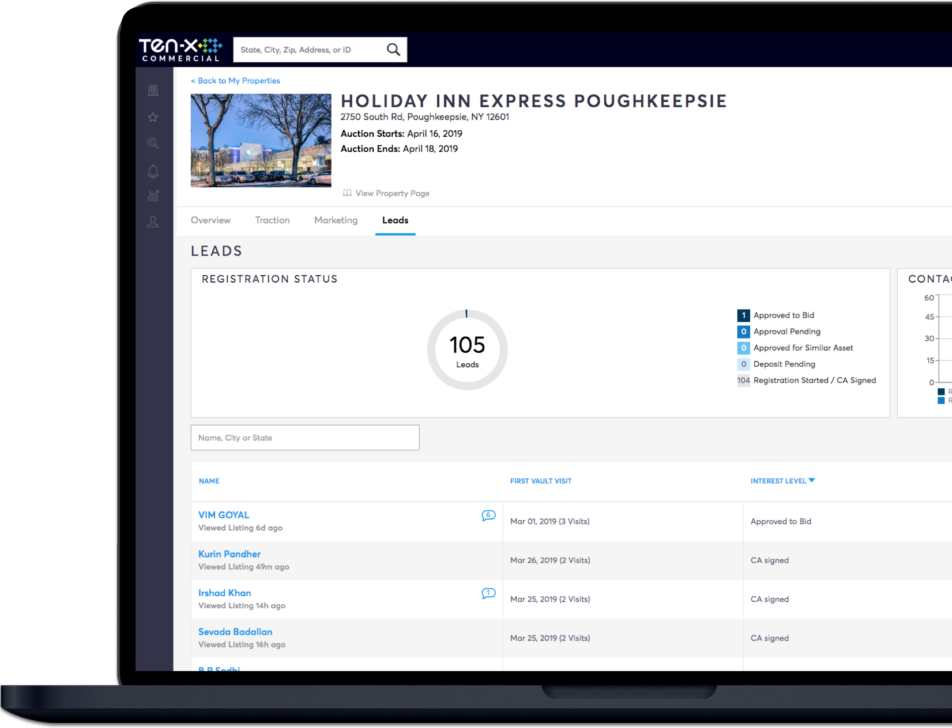Click the Name, City or State filter field

tap(305, 438)
